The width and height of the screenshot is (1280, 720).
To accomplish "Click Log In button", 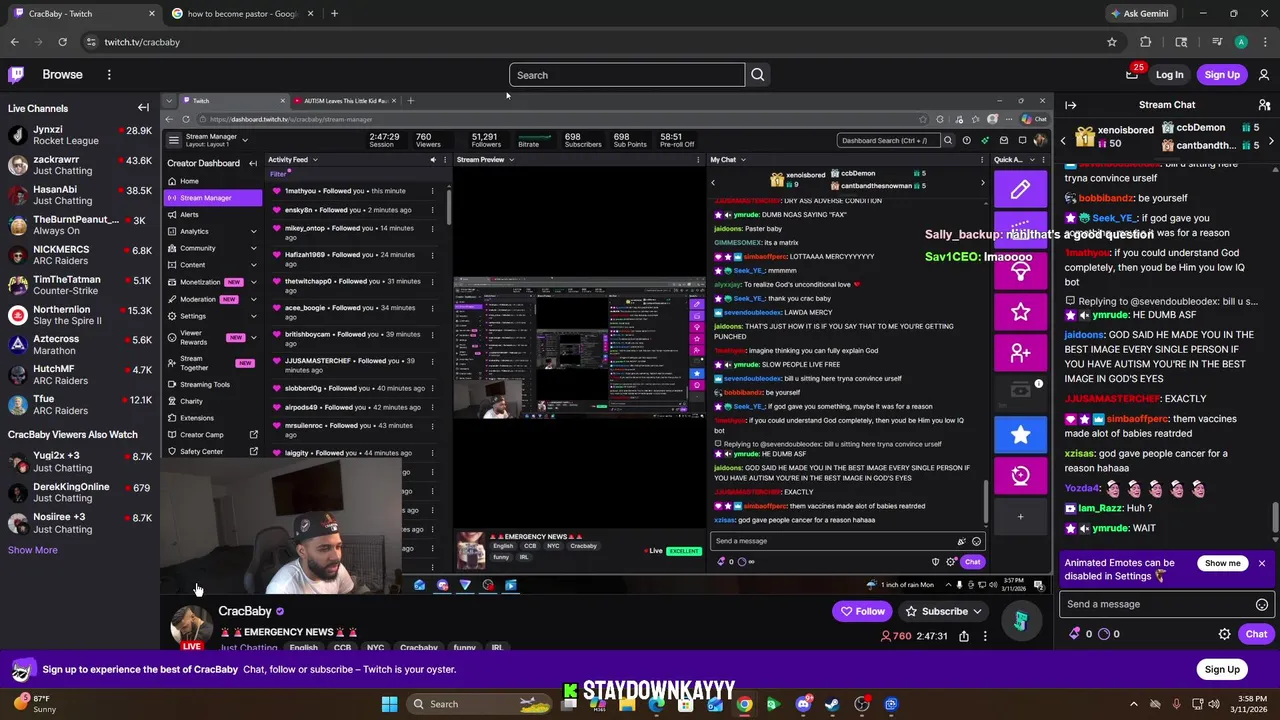I will point(1169,75).
